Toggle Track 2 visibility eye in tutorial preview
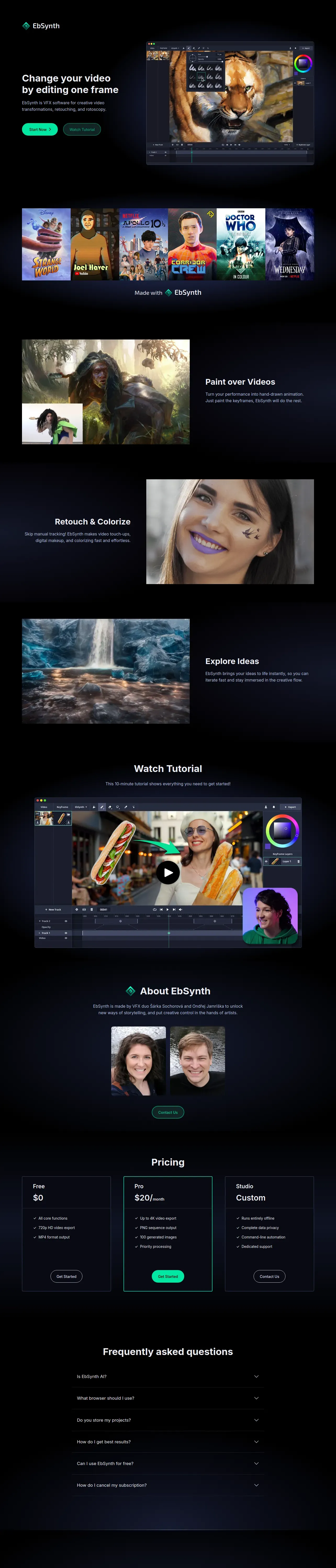This screenshot has width=336, height=1568. pyautogui.click(x=66, y=921)
